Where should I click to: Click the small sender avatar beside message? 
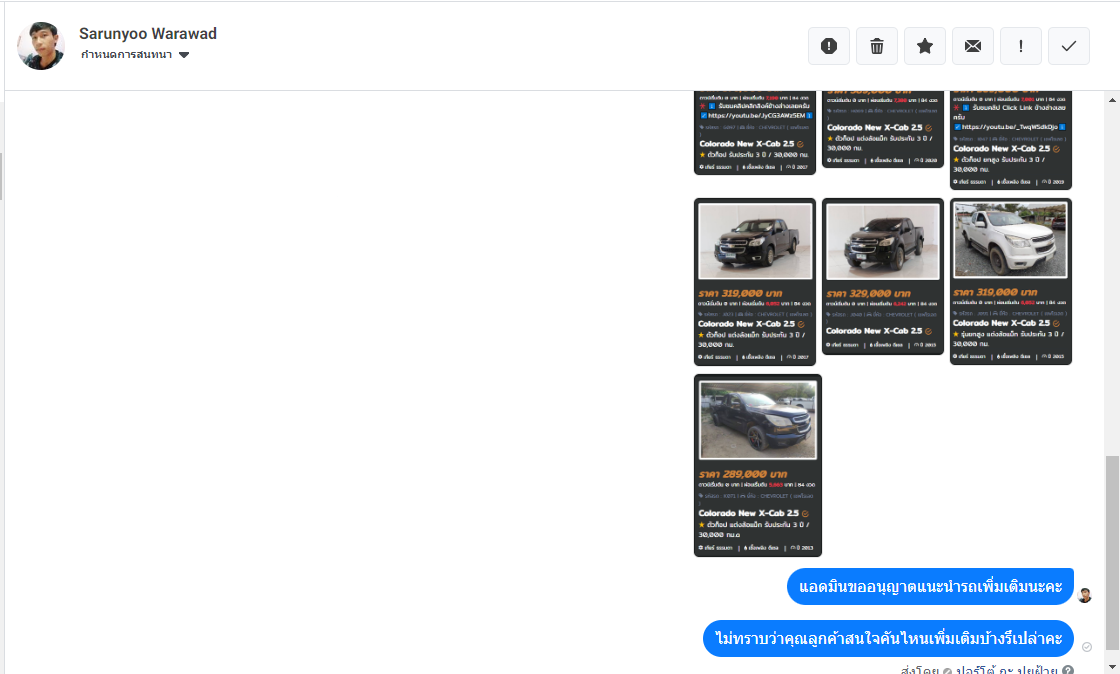(1084, 595)
